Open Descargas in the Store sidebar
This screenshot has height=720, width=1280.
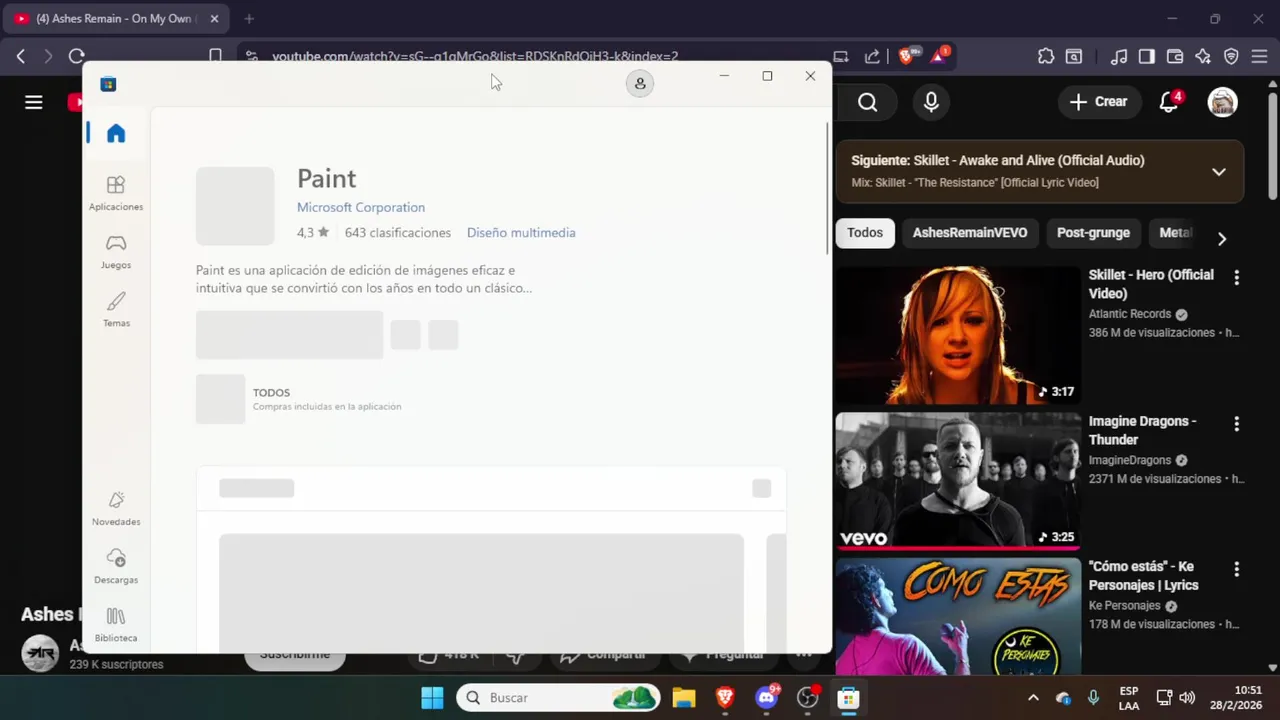tap(116, 566)
